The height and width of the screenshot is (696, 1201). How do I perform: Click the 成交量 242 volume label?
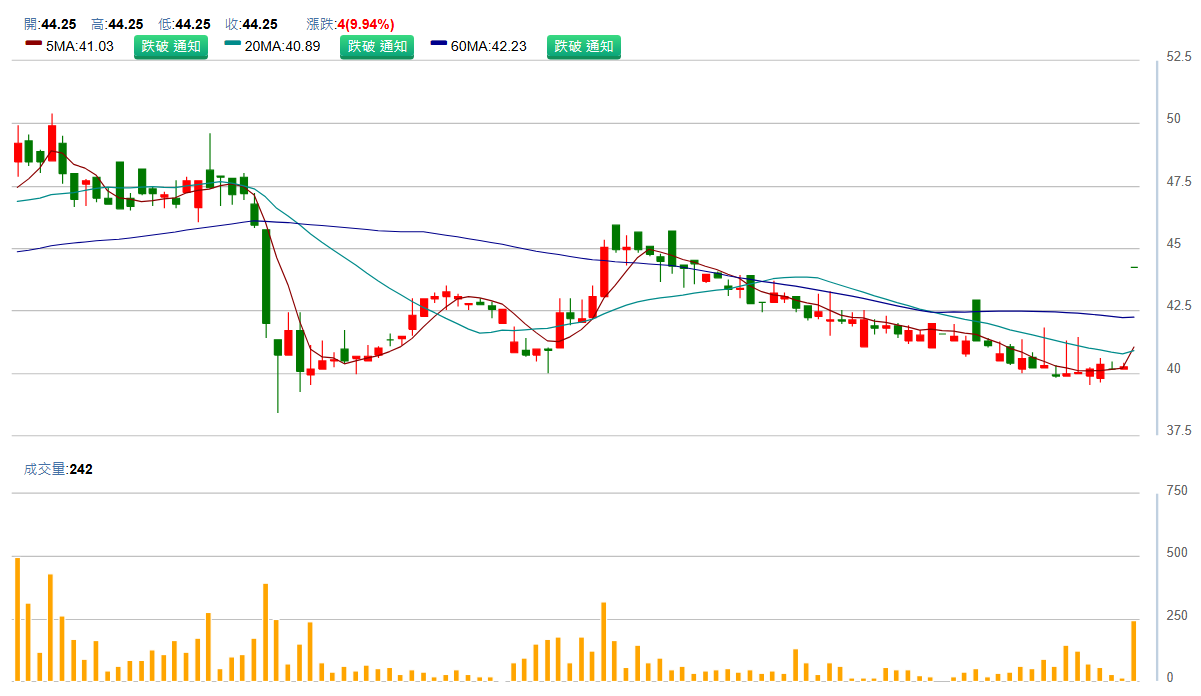58,468
